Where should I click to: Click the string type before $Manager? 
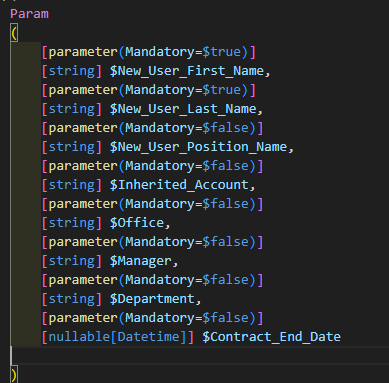[x=71, y=261]
